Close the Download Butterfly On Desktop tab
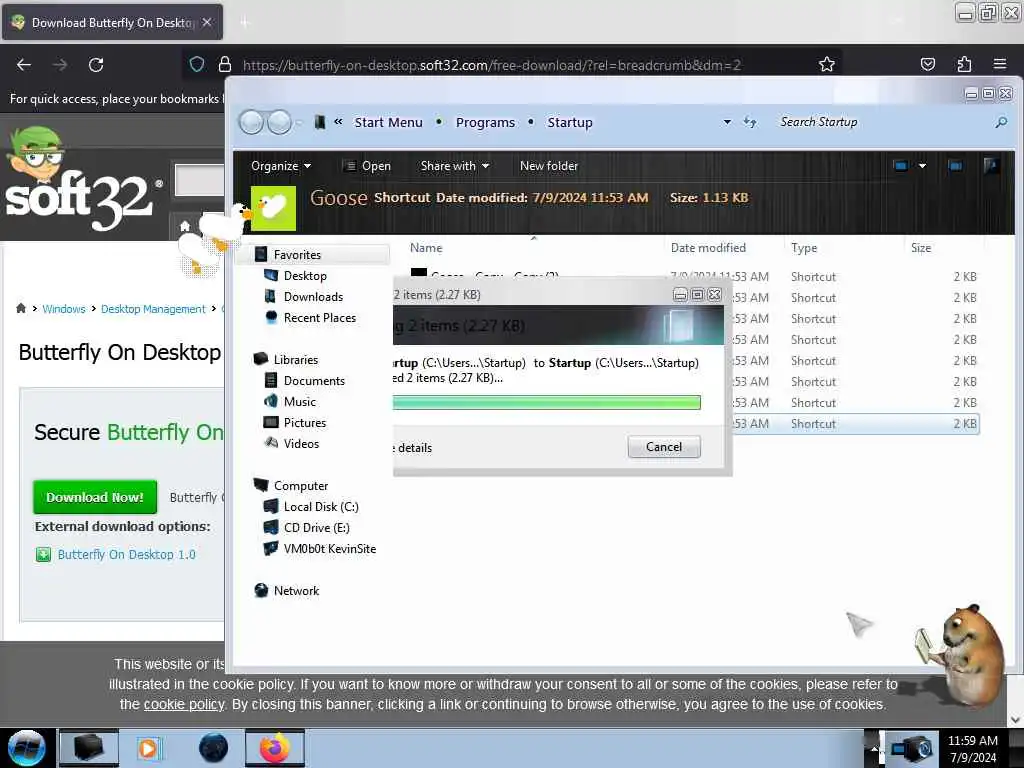1024x768 pixels. 206,22
